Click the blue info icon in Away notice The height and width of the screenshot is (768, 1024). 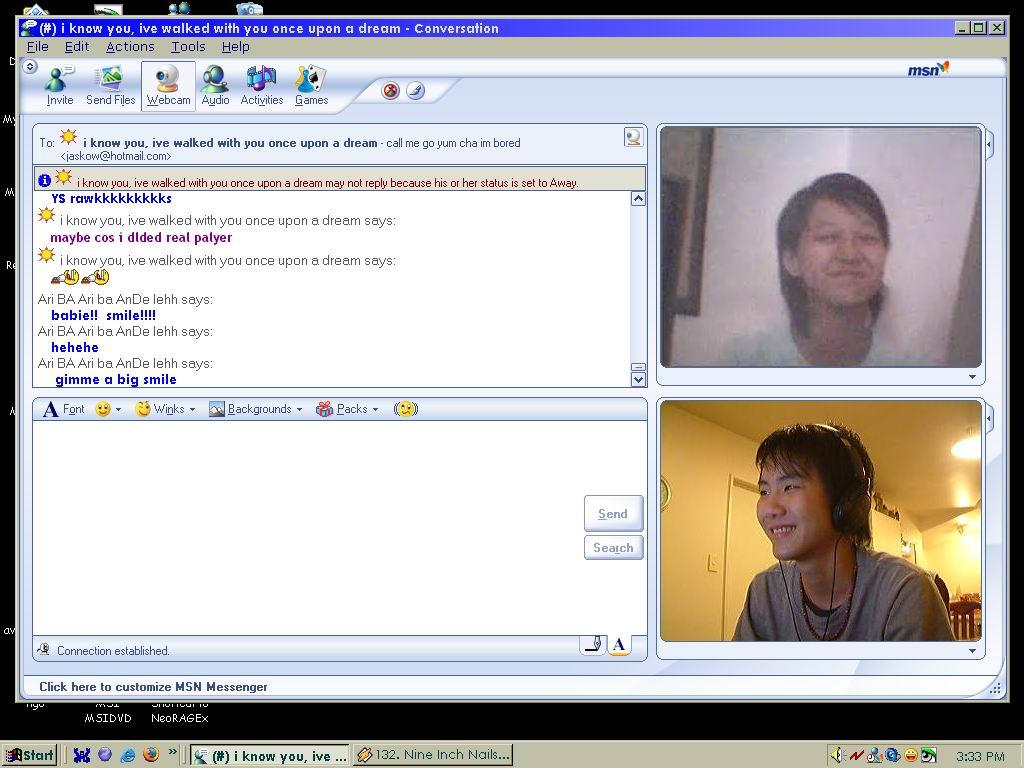click(44, 180)
